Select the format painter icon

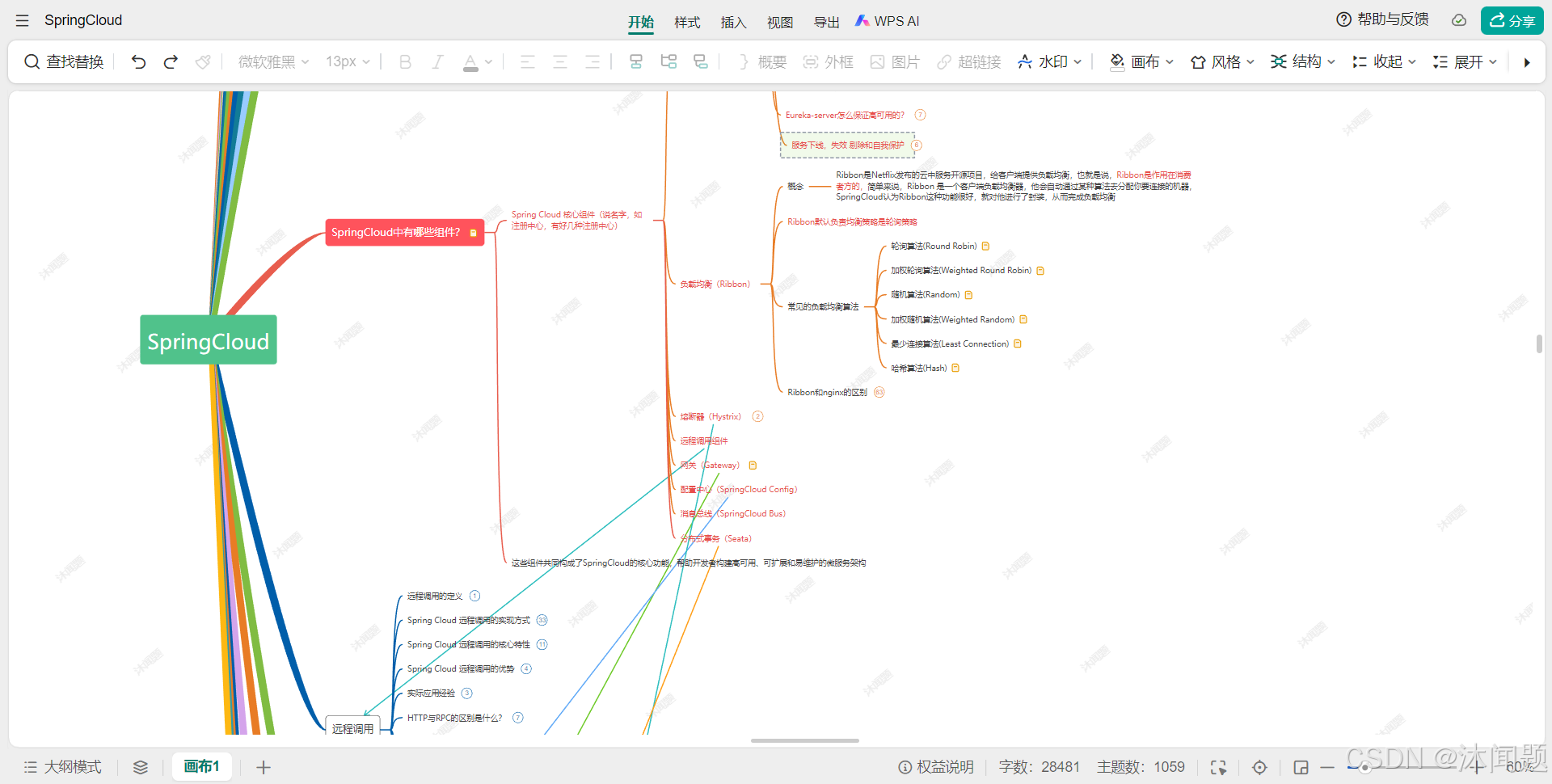(203, 62)
